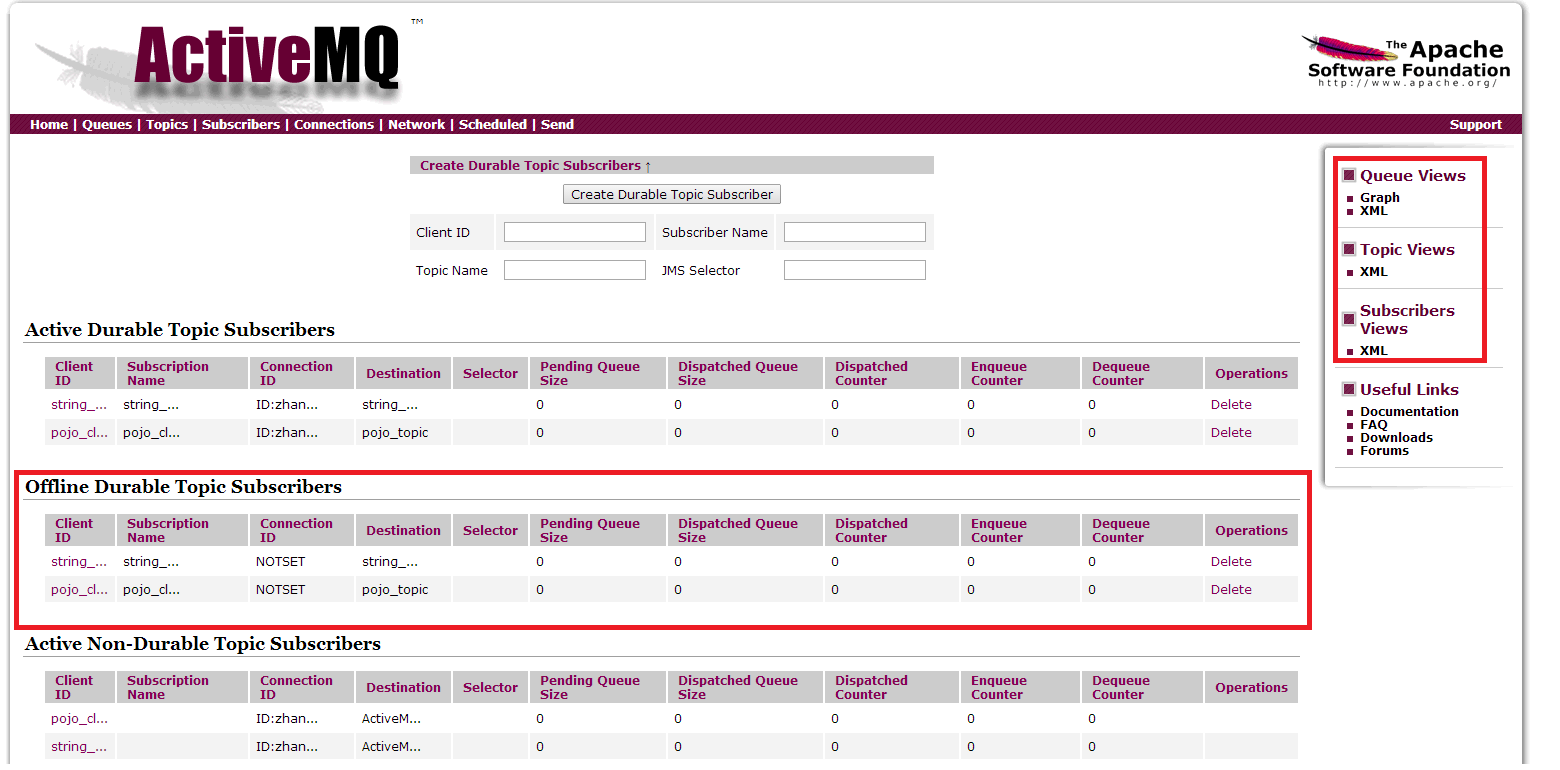This screenshot has height=770, width=1560.
Task: Open the string_ client ID in Active Non-Durable table
Action: (79, 747)
